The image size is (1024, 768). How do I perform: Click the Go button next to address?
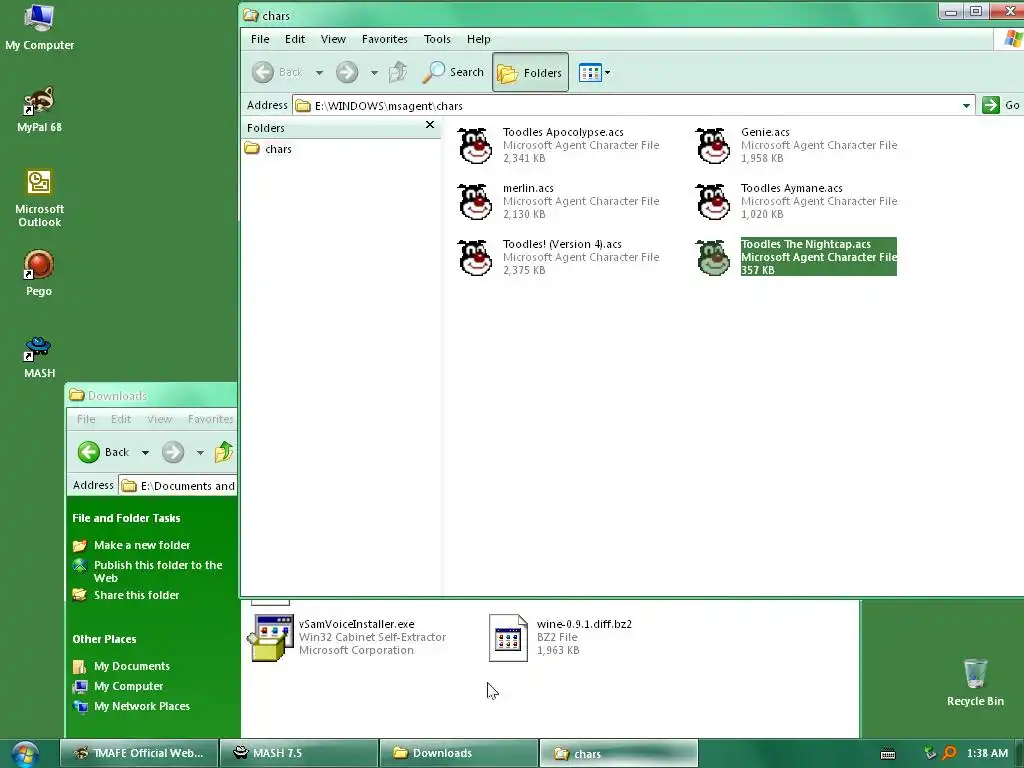[x=1001, y=105]
